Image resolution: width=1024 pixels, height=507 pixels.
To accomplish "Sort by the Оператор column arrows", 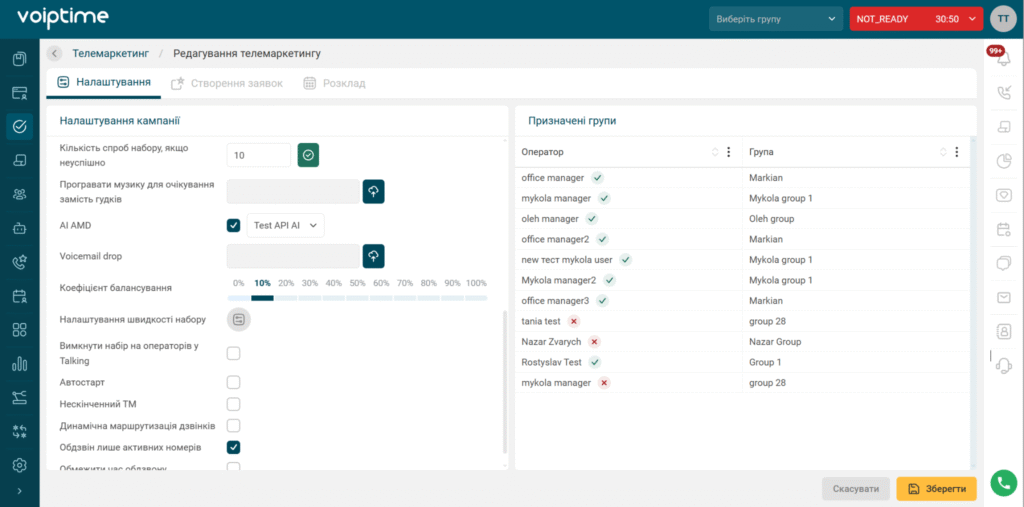I will click(714, 152).
